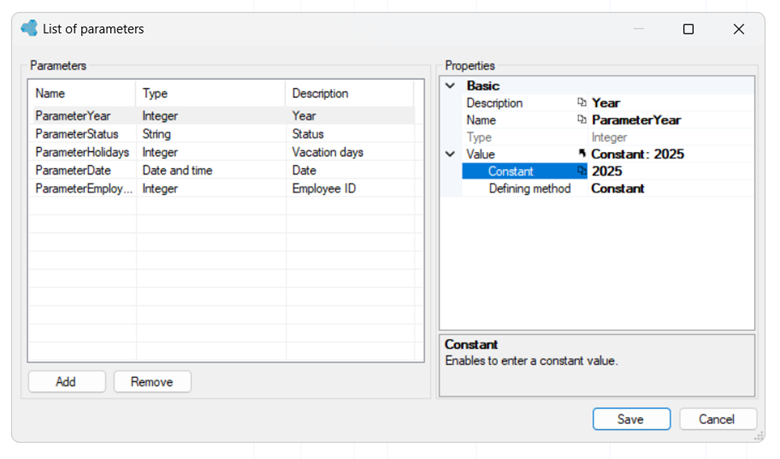
Task: Collapse the Value property node
Action: click(x=450, y=154)
